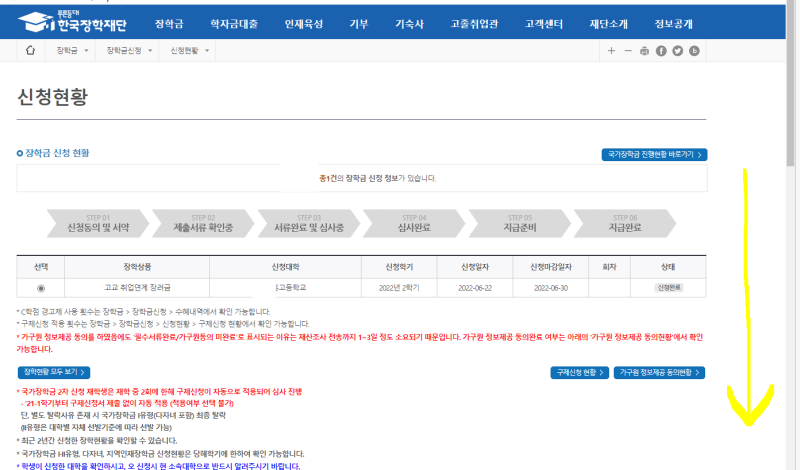The width and height of the screenshot is (800, 470).
Task: Click the 회차 column header
Action: tap(610, 267)
